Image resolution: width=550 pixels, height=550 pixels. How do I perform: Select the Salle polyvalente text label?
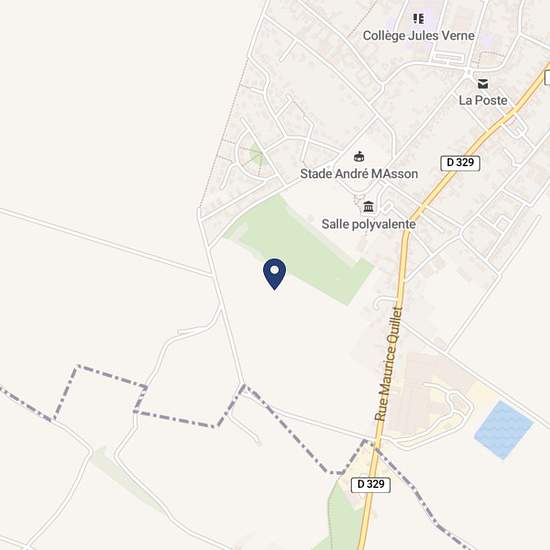368,224
